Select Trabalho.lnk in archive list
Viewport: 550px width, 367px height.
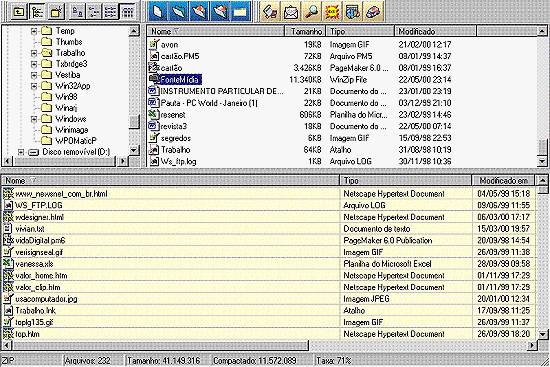click(35, 311)
